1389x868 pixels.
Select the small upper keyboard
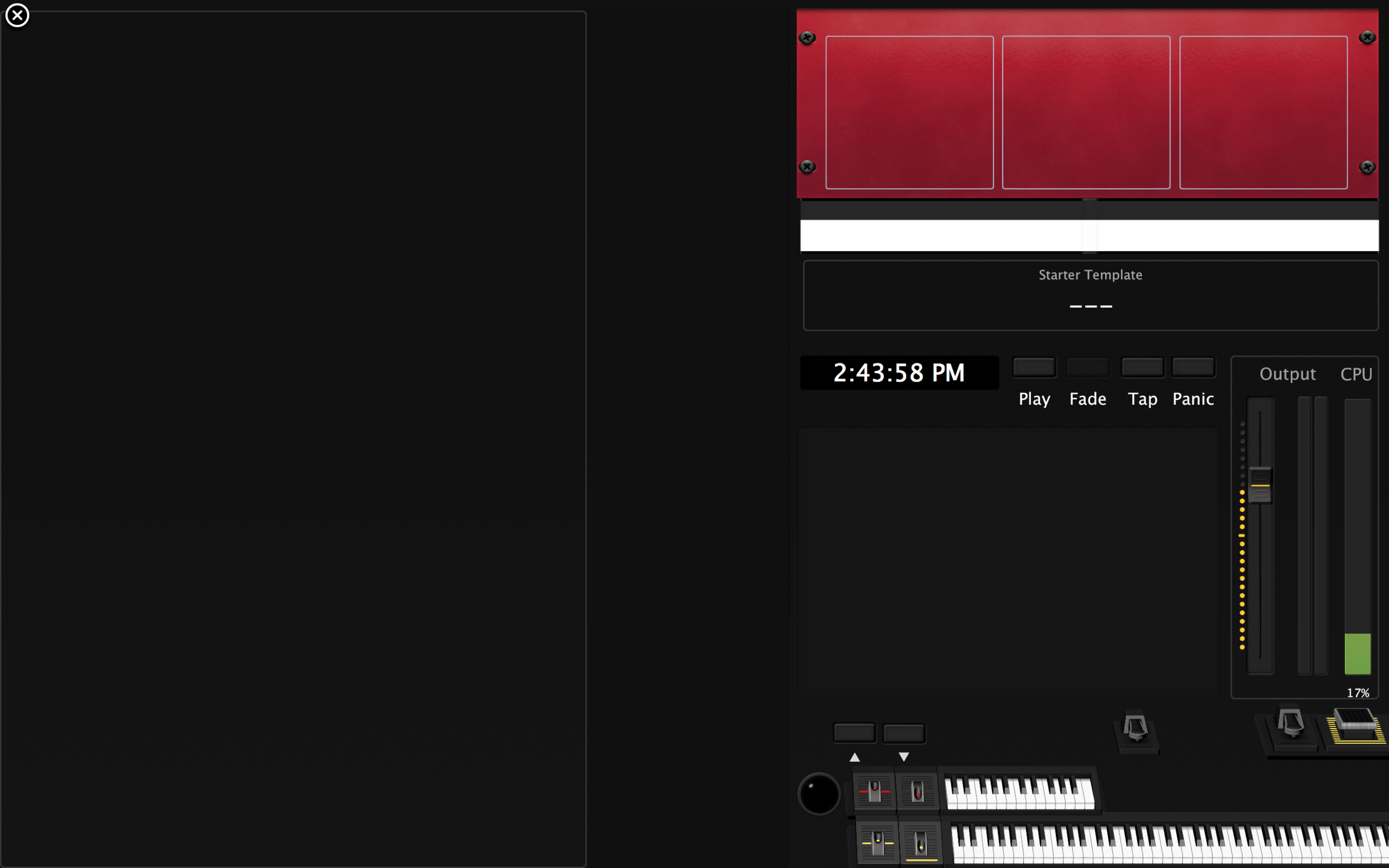tap(1019, 793)
